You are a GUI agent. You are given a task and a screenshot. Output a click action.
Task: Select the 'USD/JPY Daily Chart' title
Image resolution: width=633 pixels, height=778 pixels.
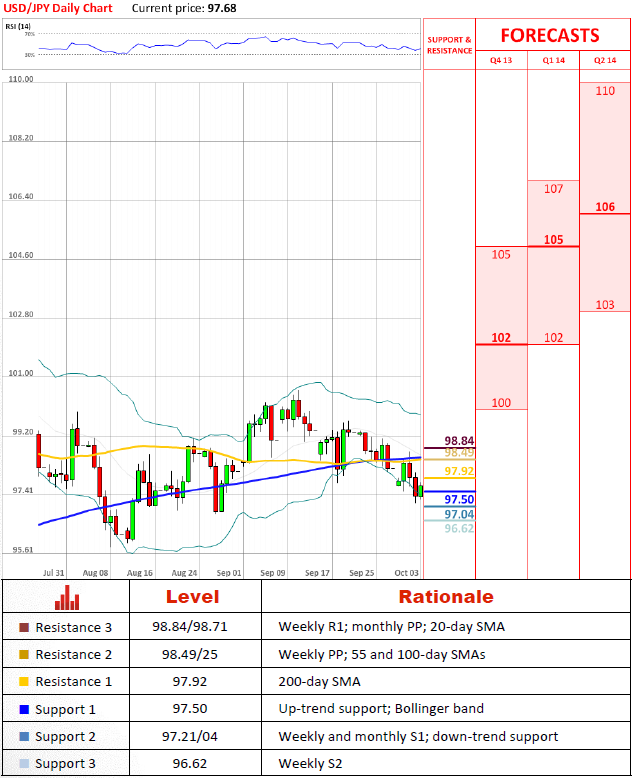coord(58,8)
